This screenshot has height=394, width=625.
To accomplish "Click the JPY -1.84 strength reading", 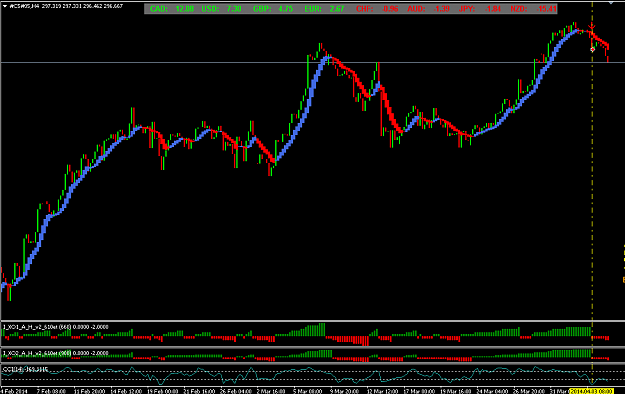I will [480, 9].
